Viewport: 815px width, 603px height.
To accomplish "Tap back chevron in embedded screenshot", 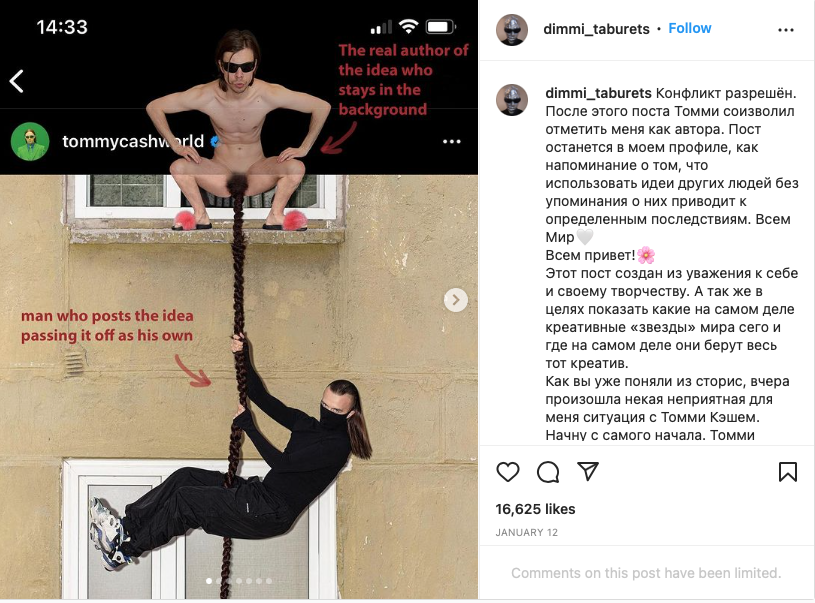I will pyautogui.click(x=17, y=81).
